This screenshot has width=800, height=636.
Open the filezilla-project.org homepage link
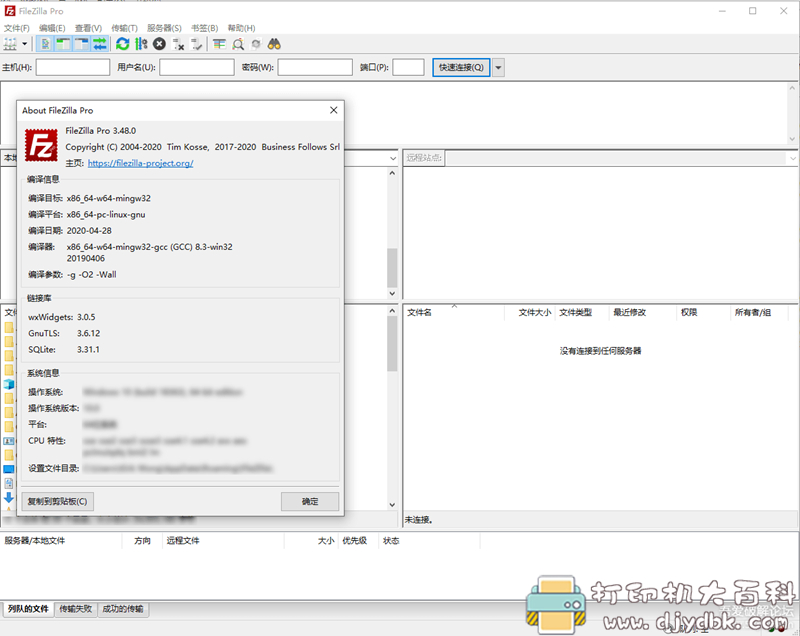(140, 163)
